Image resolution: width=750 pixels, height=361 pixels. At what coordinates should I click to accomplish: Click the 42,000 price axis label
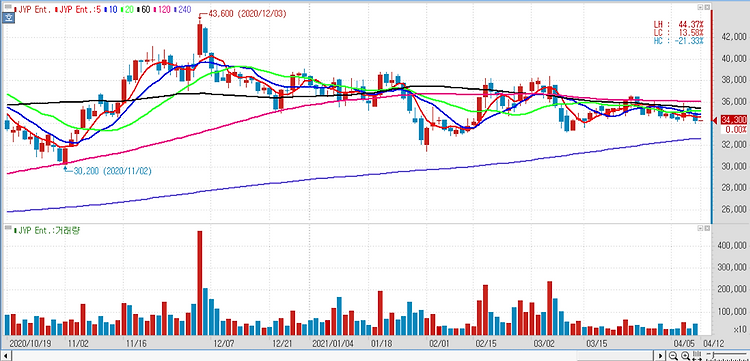pyautogui.click(x=733, y=37)
